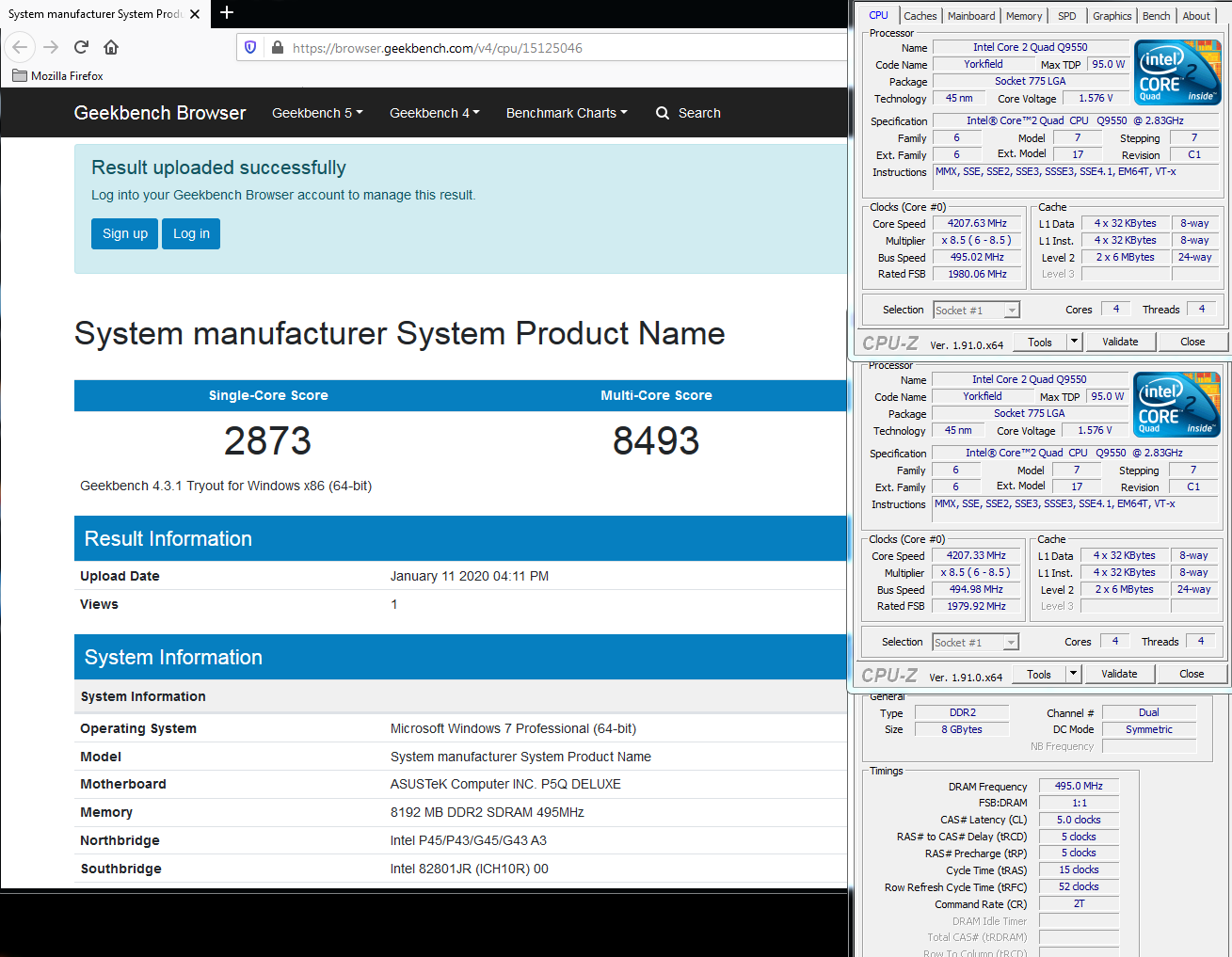Image resolution: width=1232 pixels, height=957 pixels.
Task: Click FSB:DRAM 1:1 ratio value
Action: pyautogui.click(x=1079, y=803)
